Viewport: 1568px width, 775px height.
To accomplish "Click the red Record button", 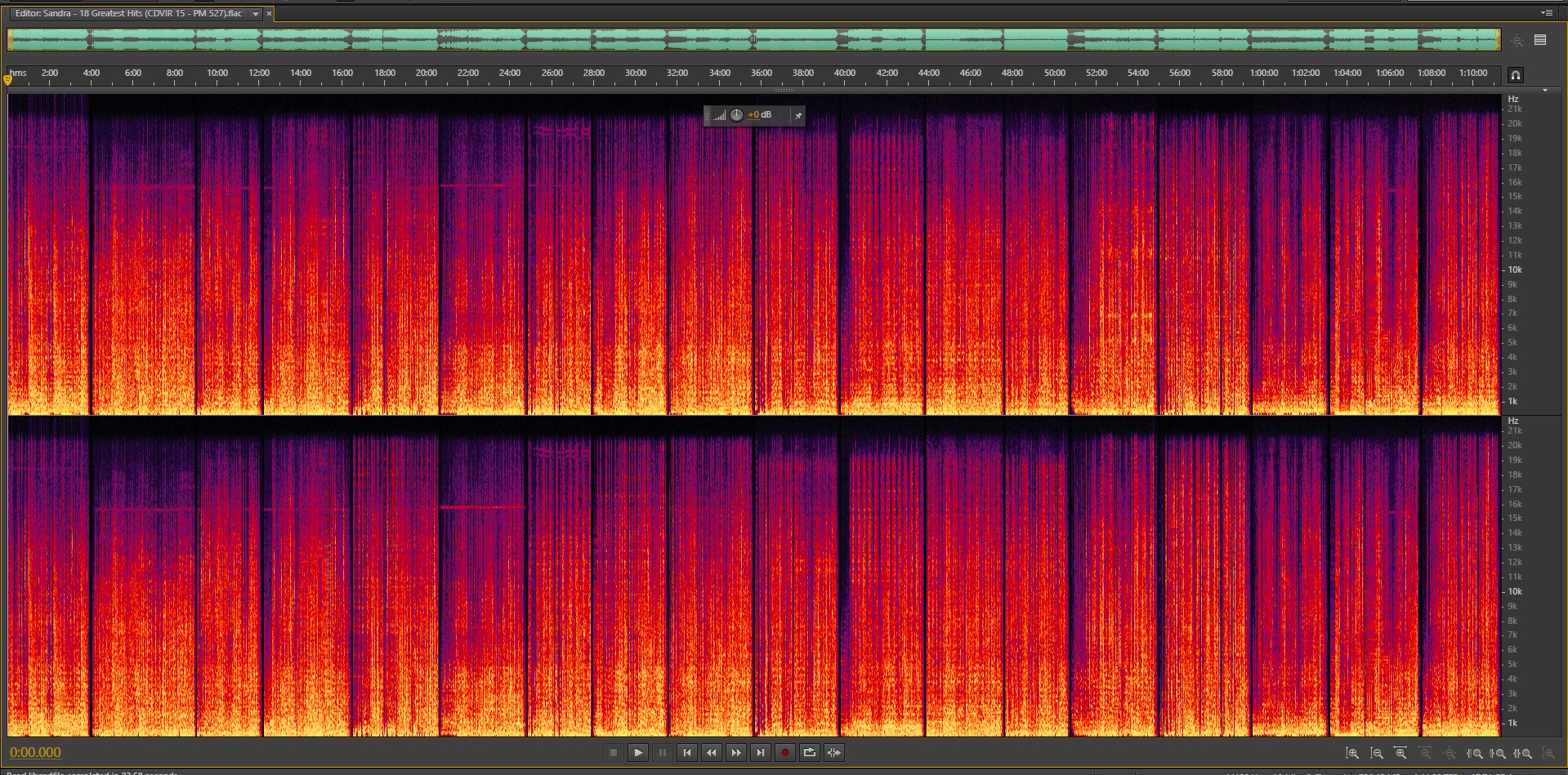I will (785, 753).
